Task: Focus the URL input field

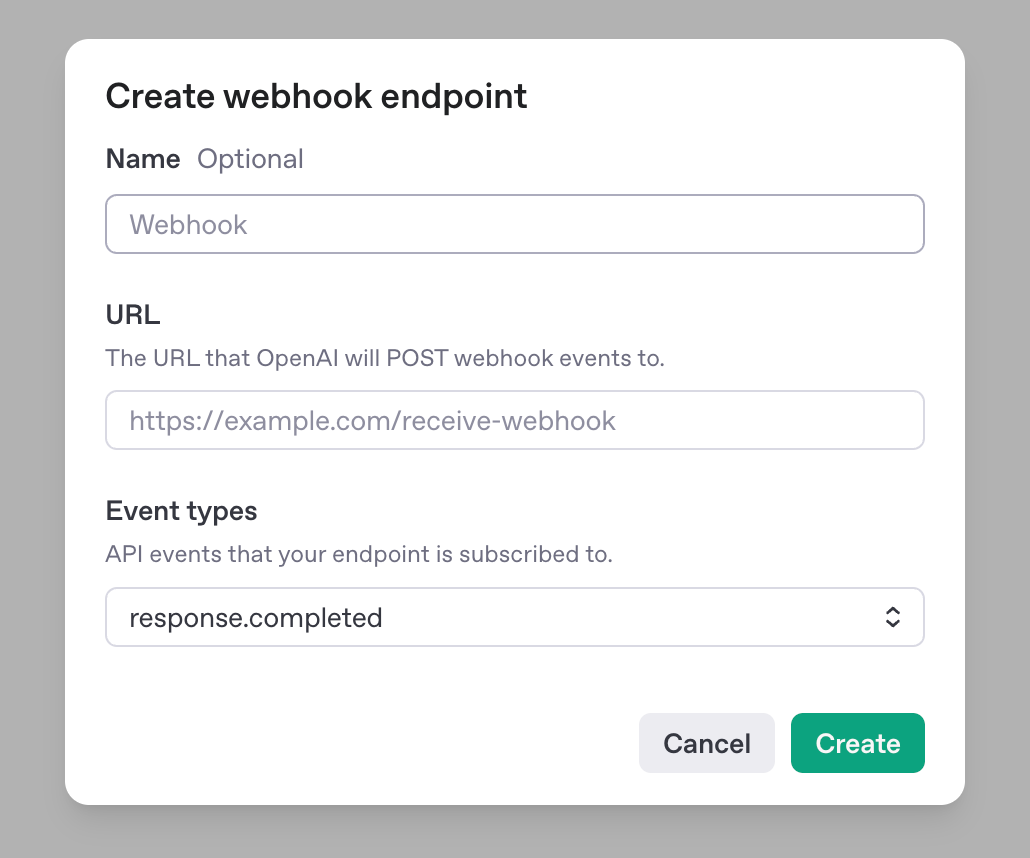Action: (514, 420)
